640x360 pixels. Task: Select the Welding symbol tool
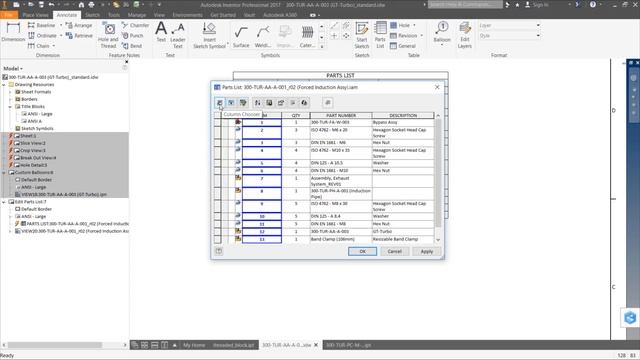point(263,37)
